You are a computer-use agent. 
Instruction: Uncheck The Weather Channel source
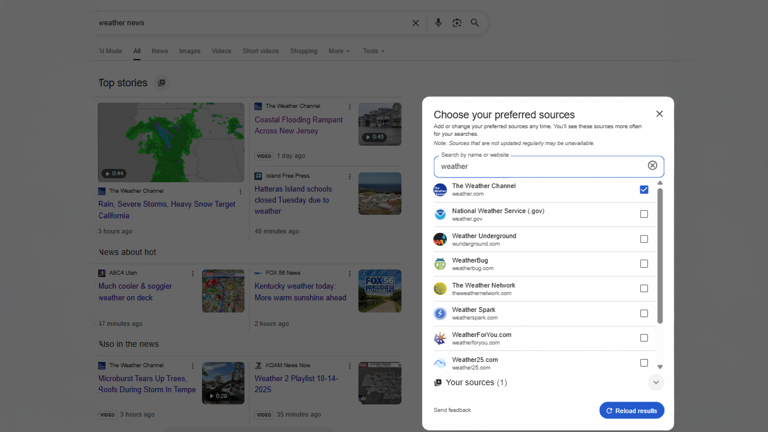point(644,190)
